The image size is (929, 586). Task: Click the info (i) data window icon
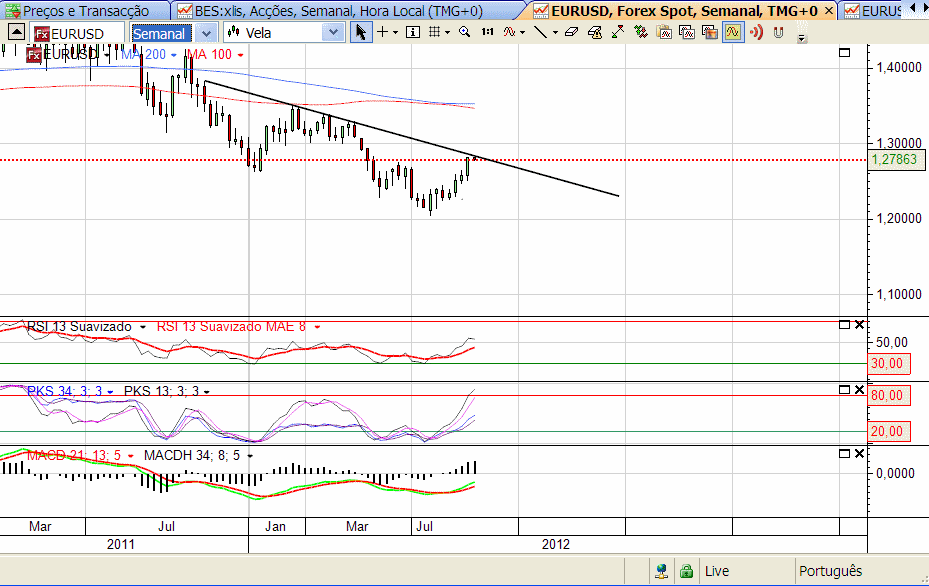coord(413,32)
